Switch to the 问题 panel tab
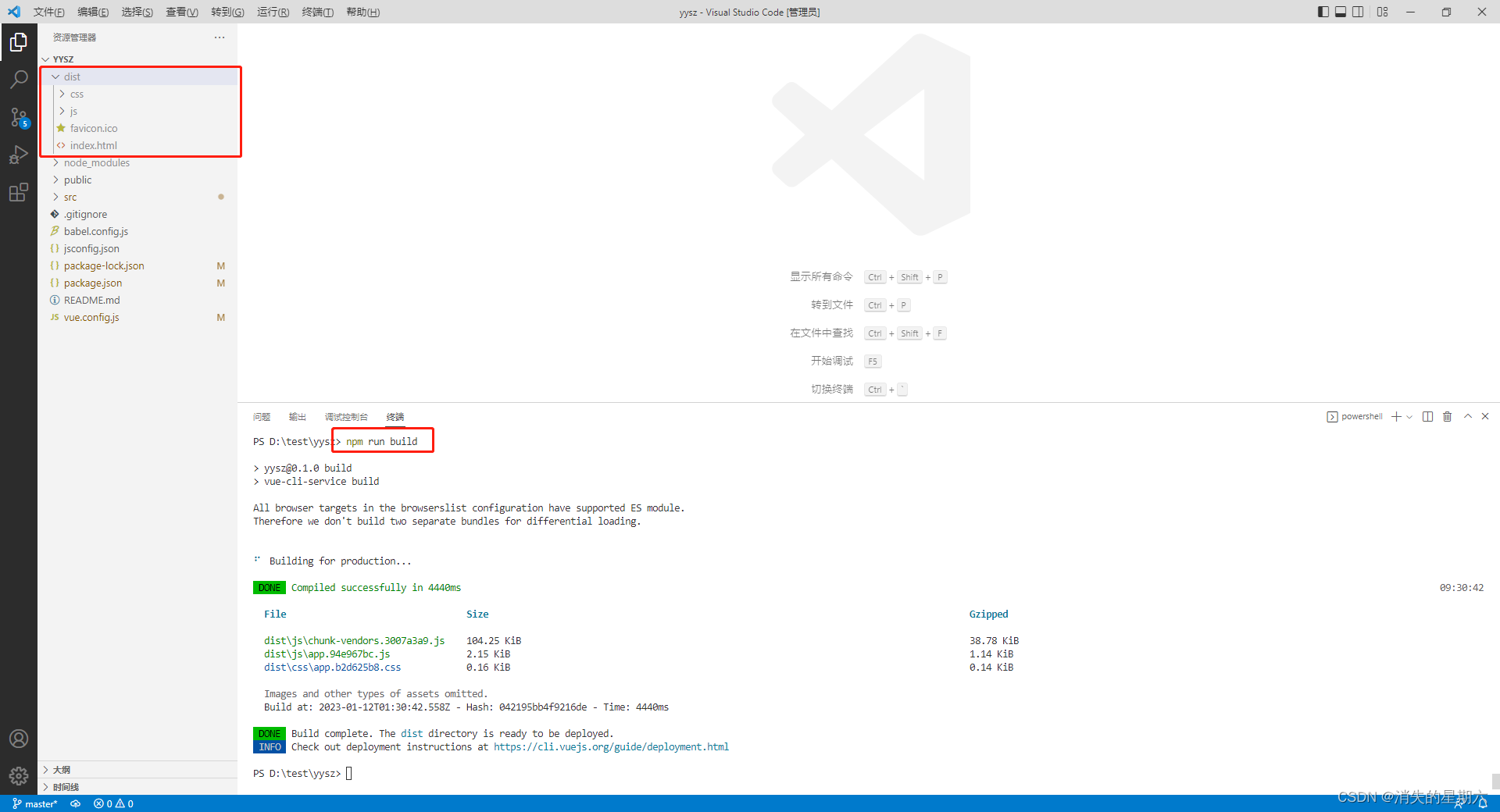 coord(262,417)
